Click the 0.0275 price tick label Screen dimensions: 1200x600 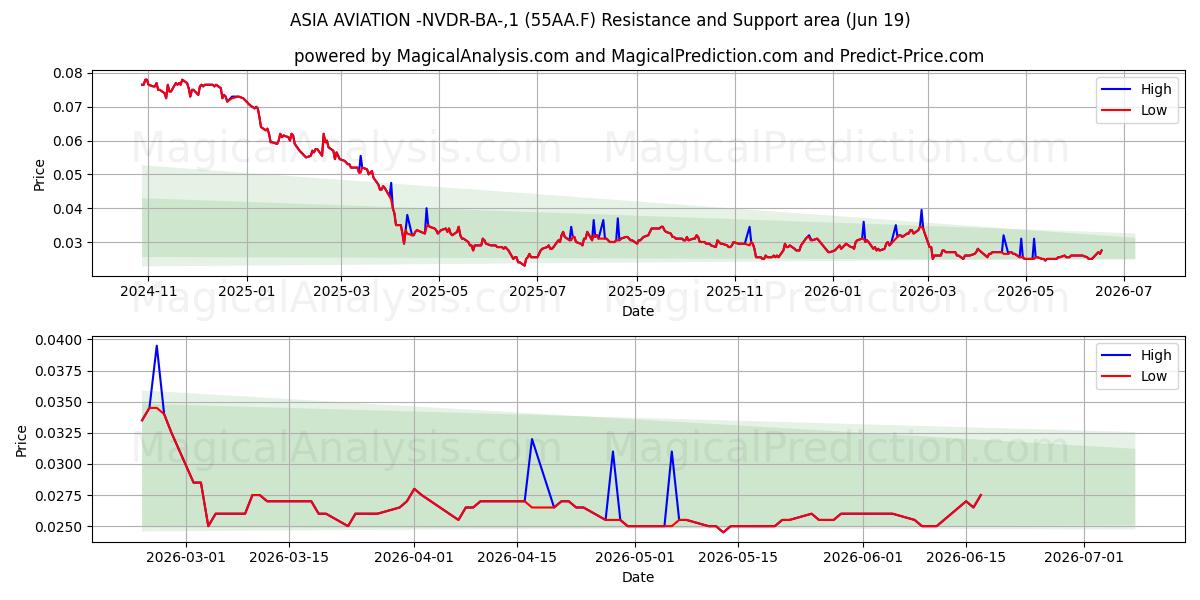pyautogui.click(x=59, y=495)
